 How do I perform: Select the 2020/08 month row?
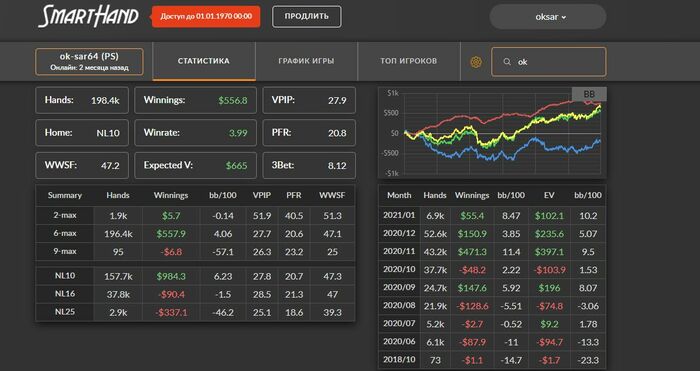click(x=492, y=306)
